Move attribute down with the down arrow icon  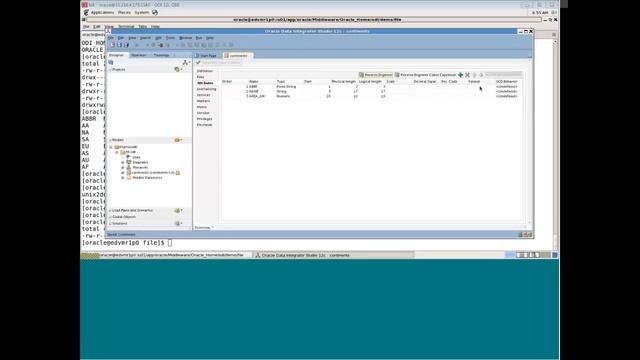click(x=481, y=75)
